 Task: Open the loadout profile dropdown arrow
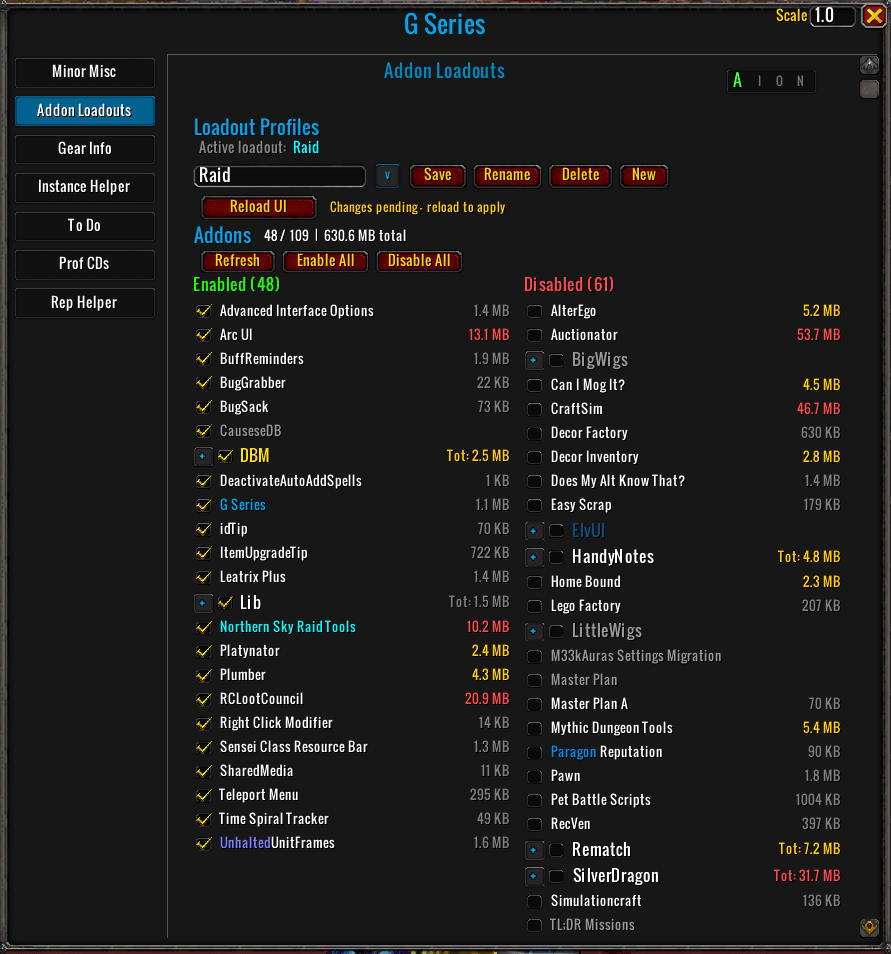(x=387, y=175)
